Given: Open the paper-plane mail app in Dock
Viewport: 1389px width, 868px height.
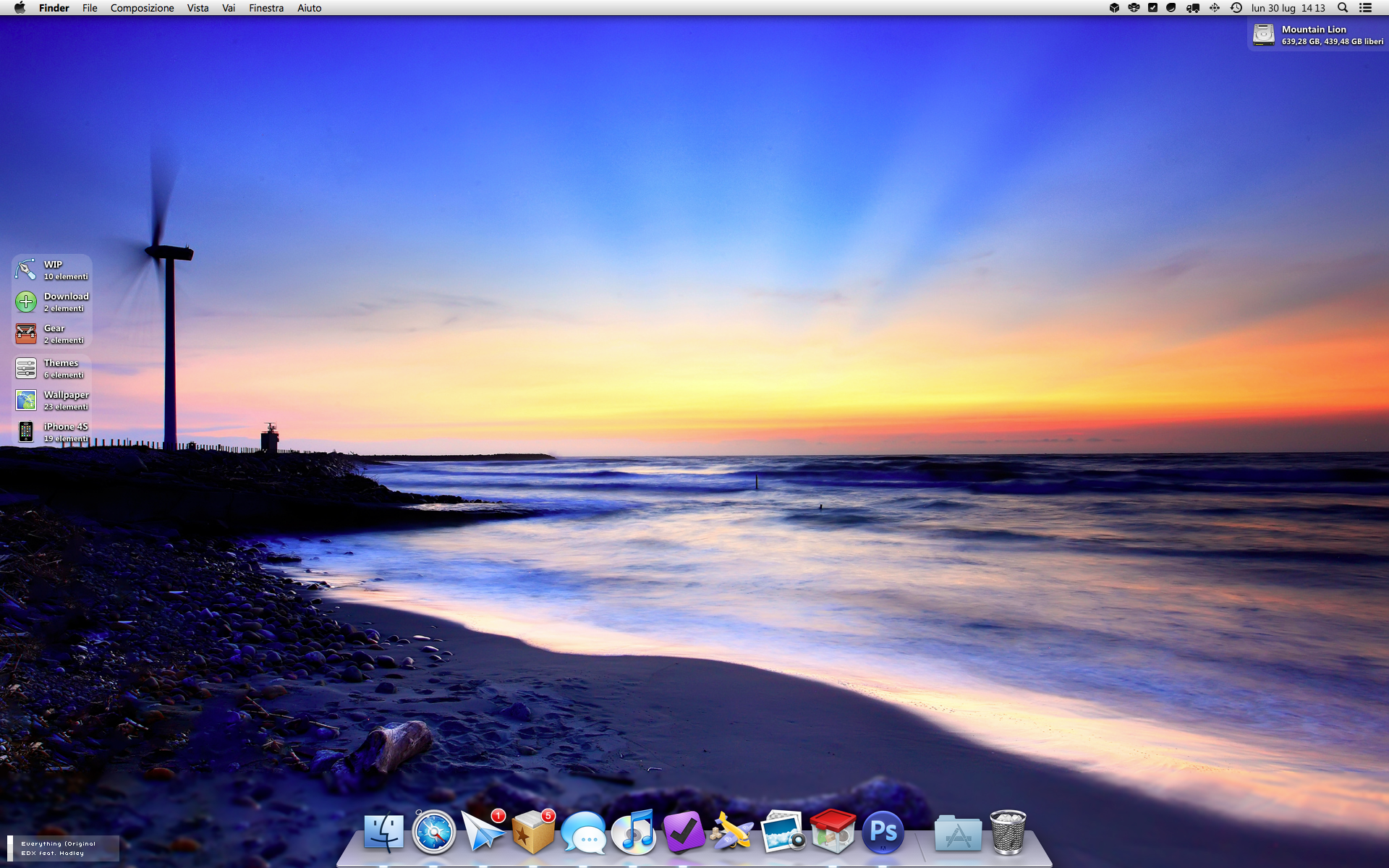Looking at the screenshot, I should [483, 832].
